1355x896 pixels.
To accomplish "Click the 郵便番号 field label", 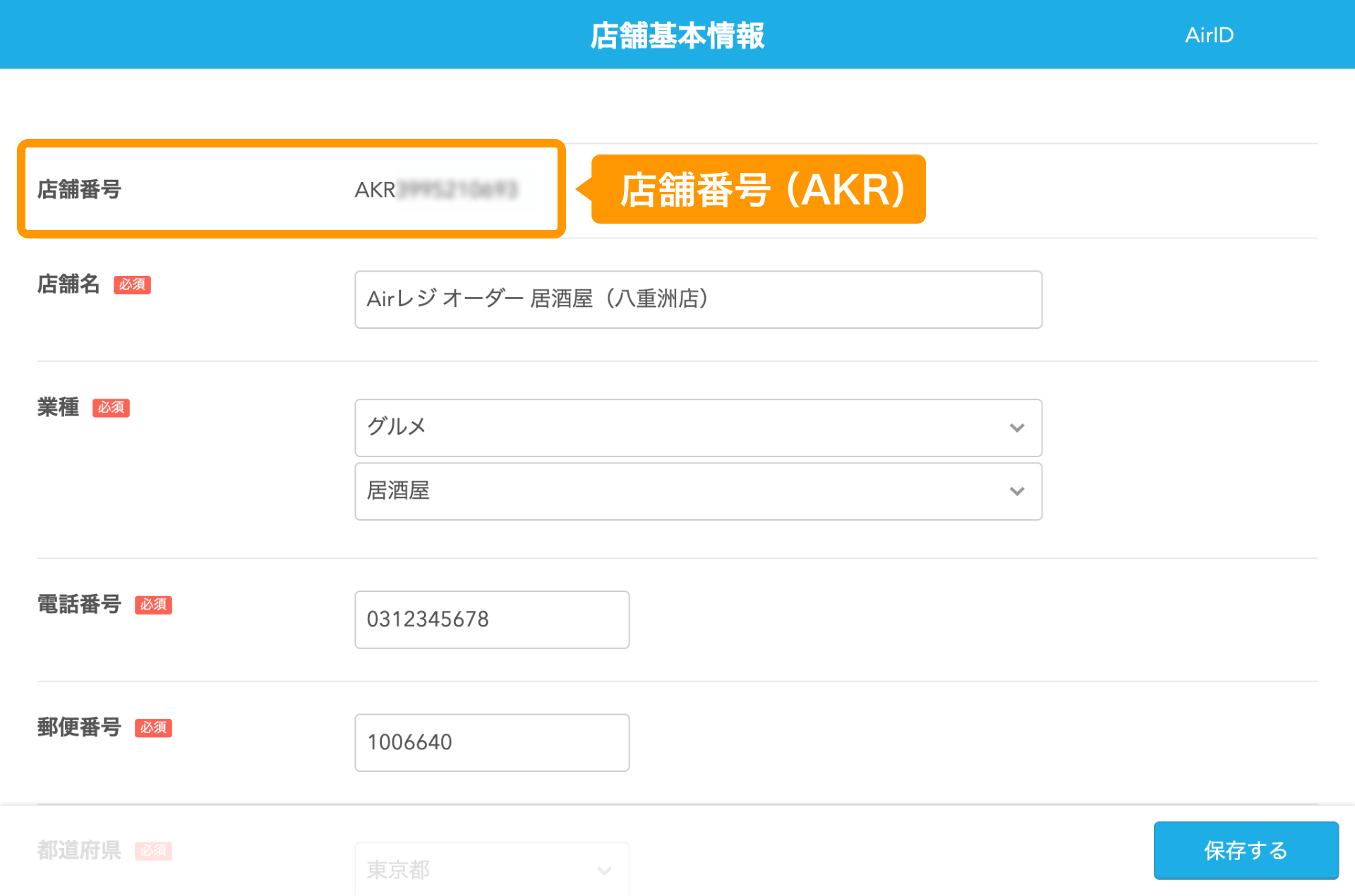I will (79, 727).
